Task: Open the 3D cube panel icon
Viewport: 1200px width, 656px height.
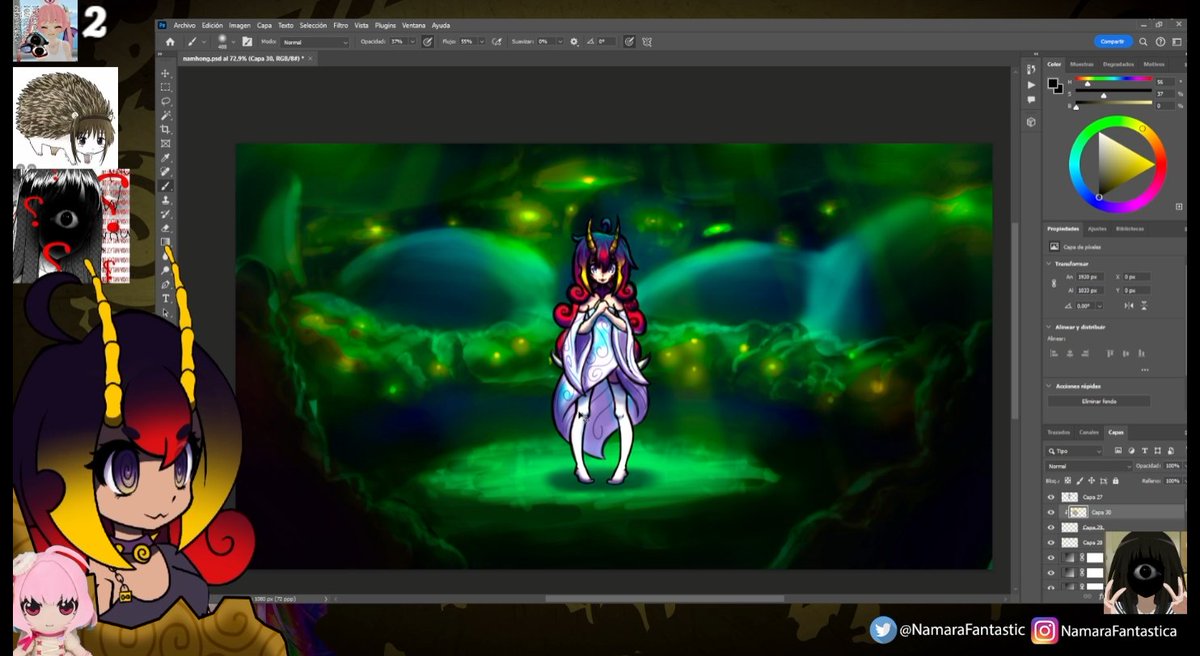Action: coord(1031,122)
